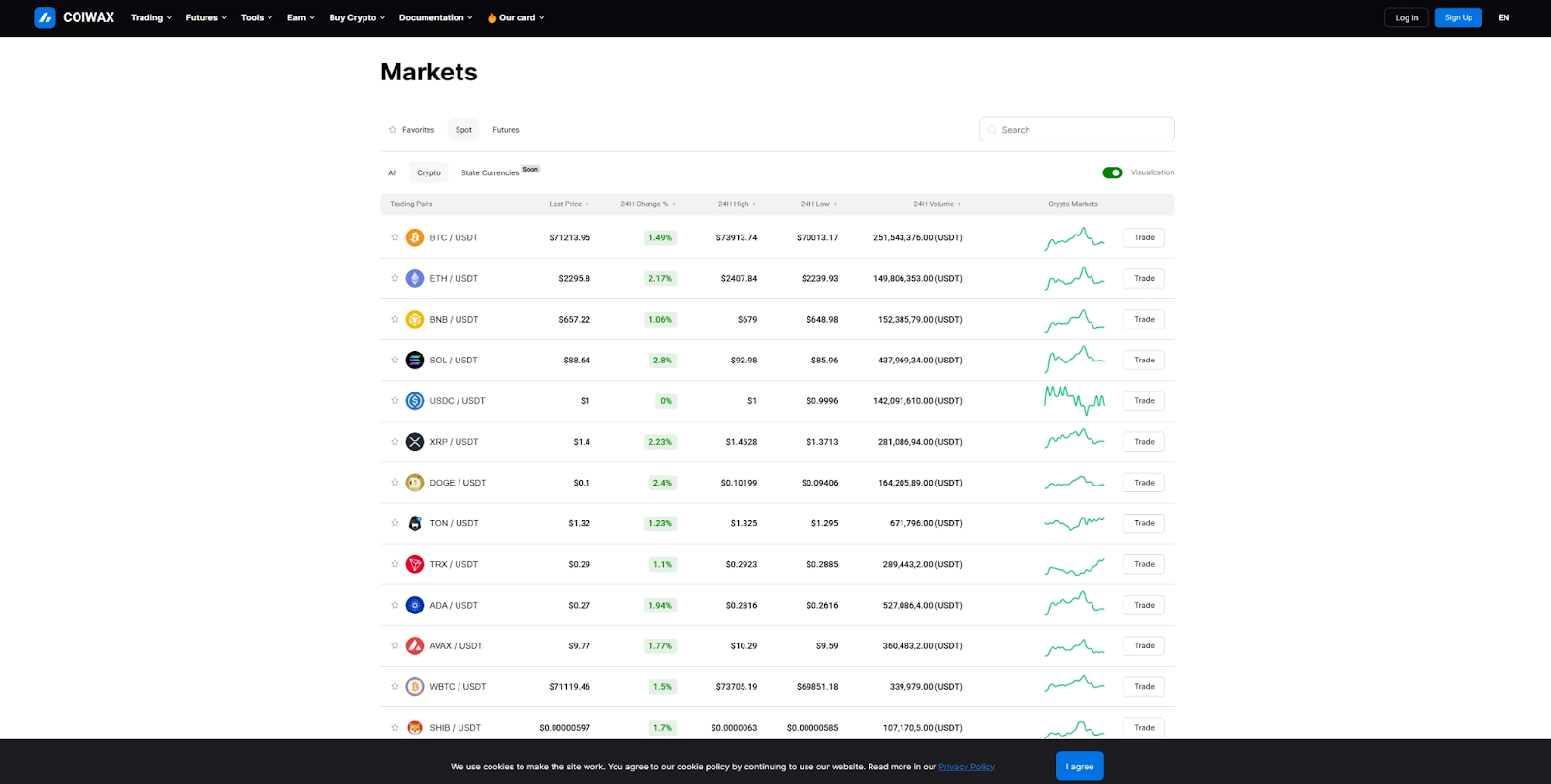This screenshot has width=1551, height=784.
Task: Click the magnifier icon in the search box
Action: [x=992, y=130]
